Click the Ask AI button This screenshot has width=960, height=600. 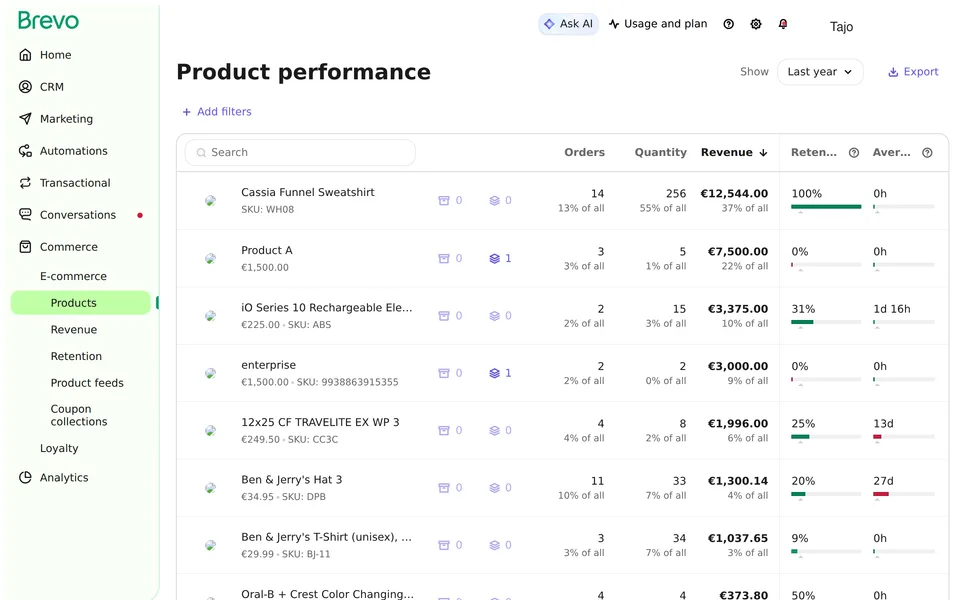(568, 24)
